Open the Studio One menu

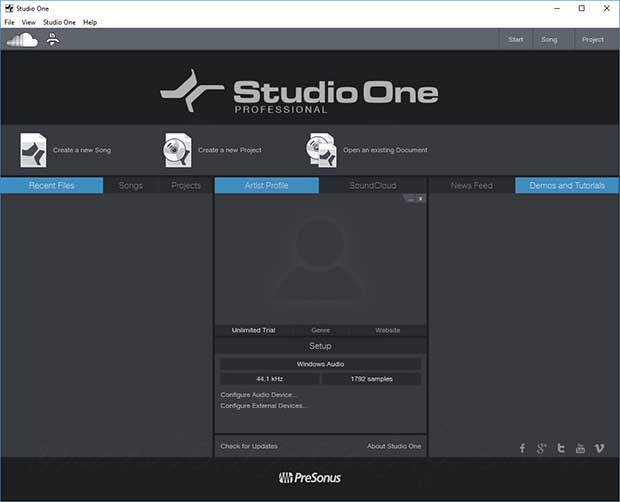tap(59, 22)
